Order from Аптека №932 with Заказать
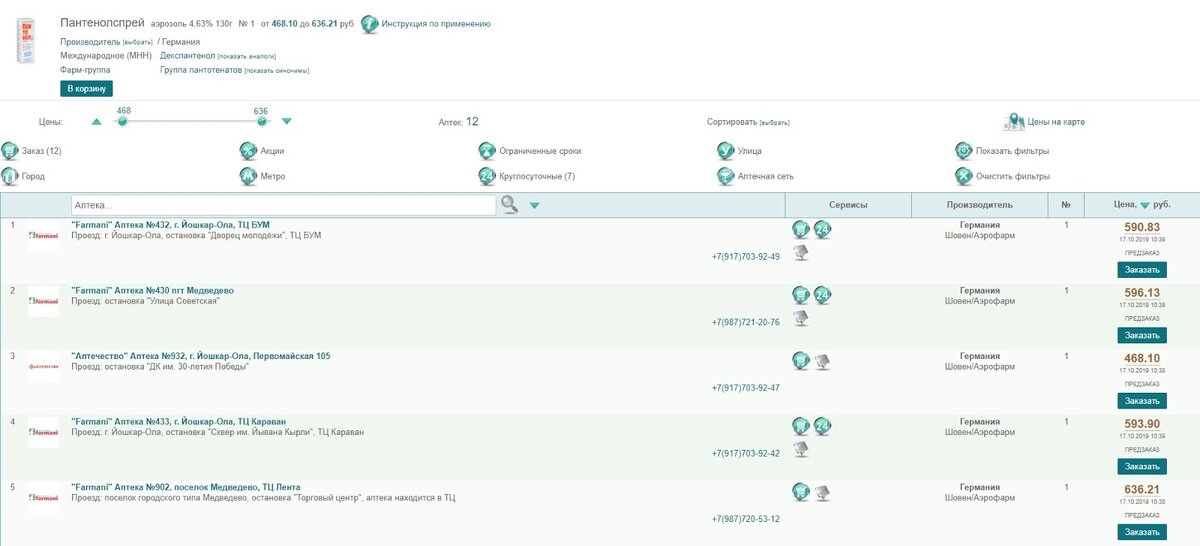 (x=1141, y=401)
